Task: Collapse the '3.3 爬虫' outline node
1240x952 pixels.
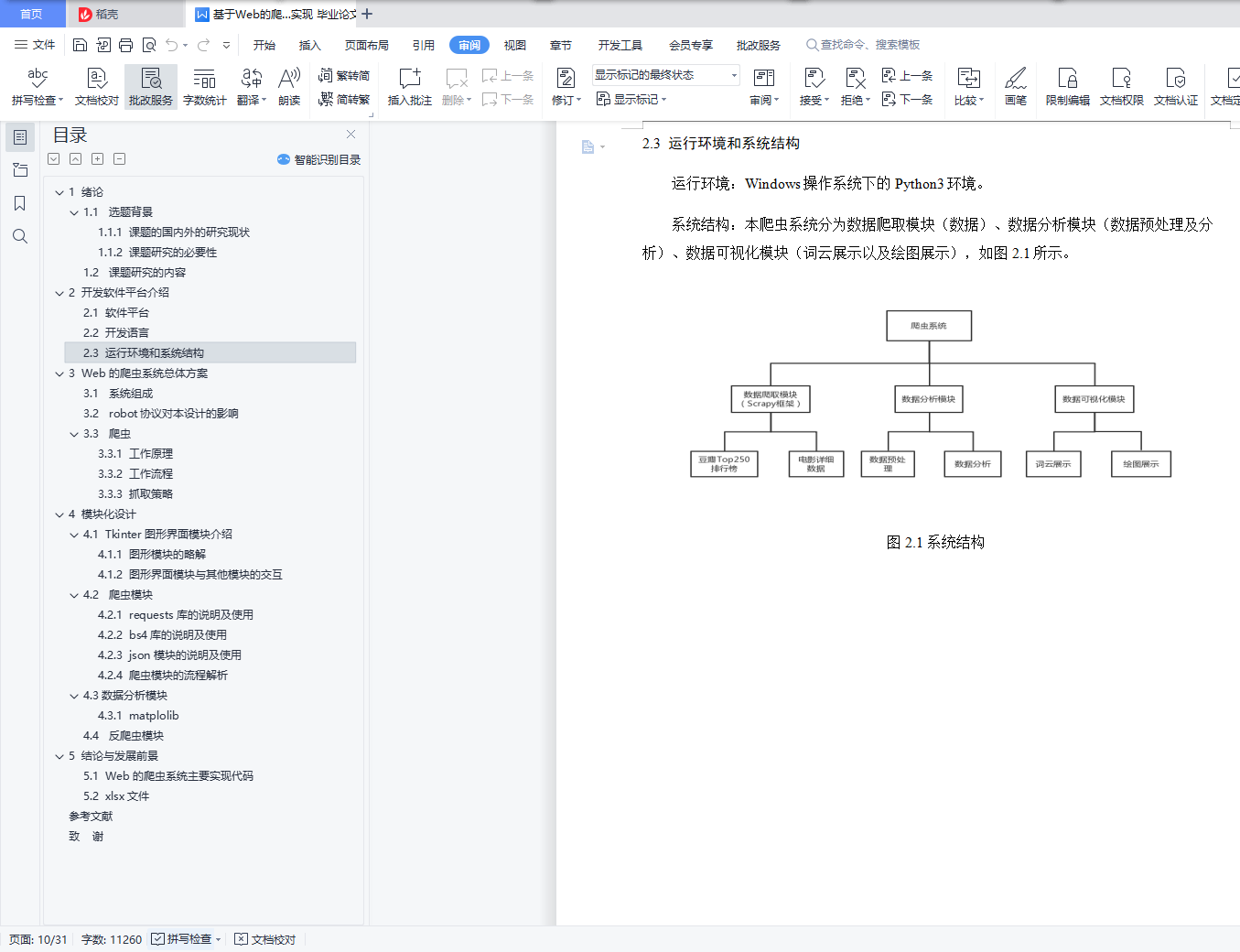Action: [74, 434]
